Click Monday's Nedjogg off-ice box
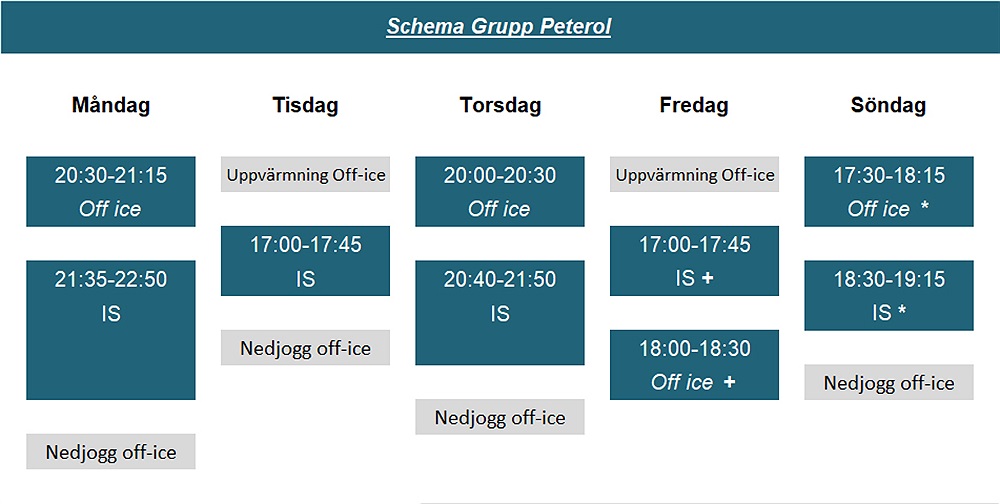 (x=111, y=452)
